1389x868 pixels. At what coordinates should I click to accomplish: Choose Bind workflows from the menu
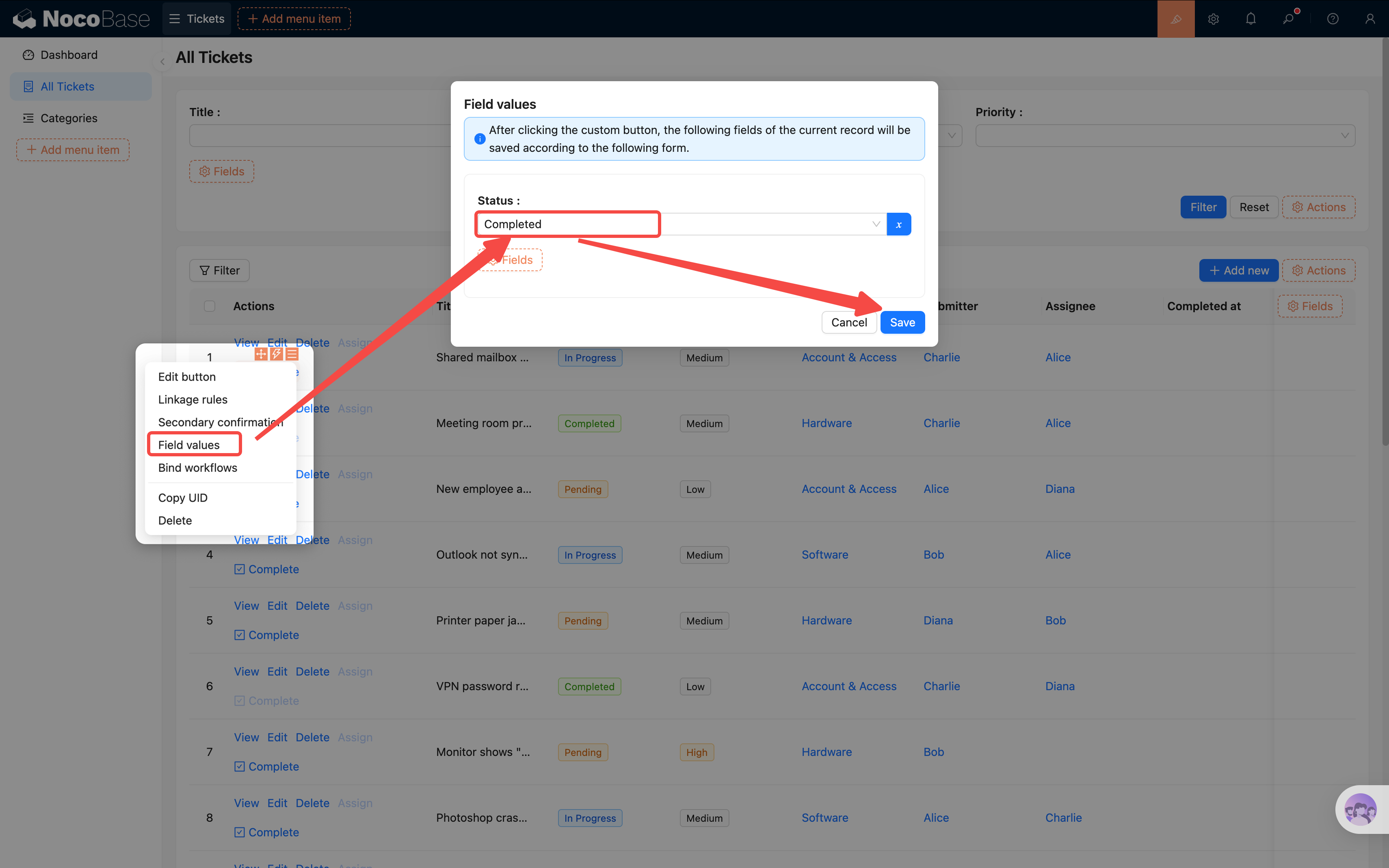(x=197, y=468)
